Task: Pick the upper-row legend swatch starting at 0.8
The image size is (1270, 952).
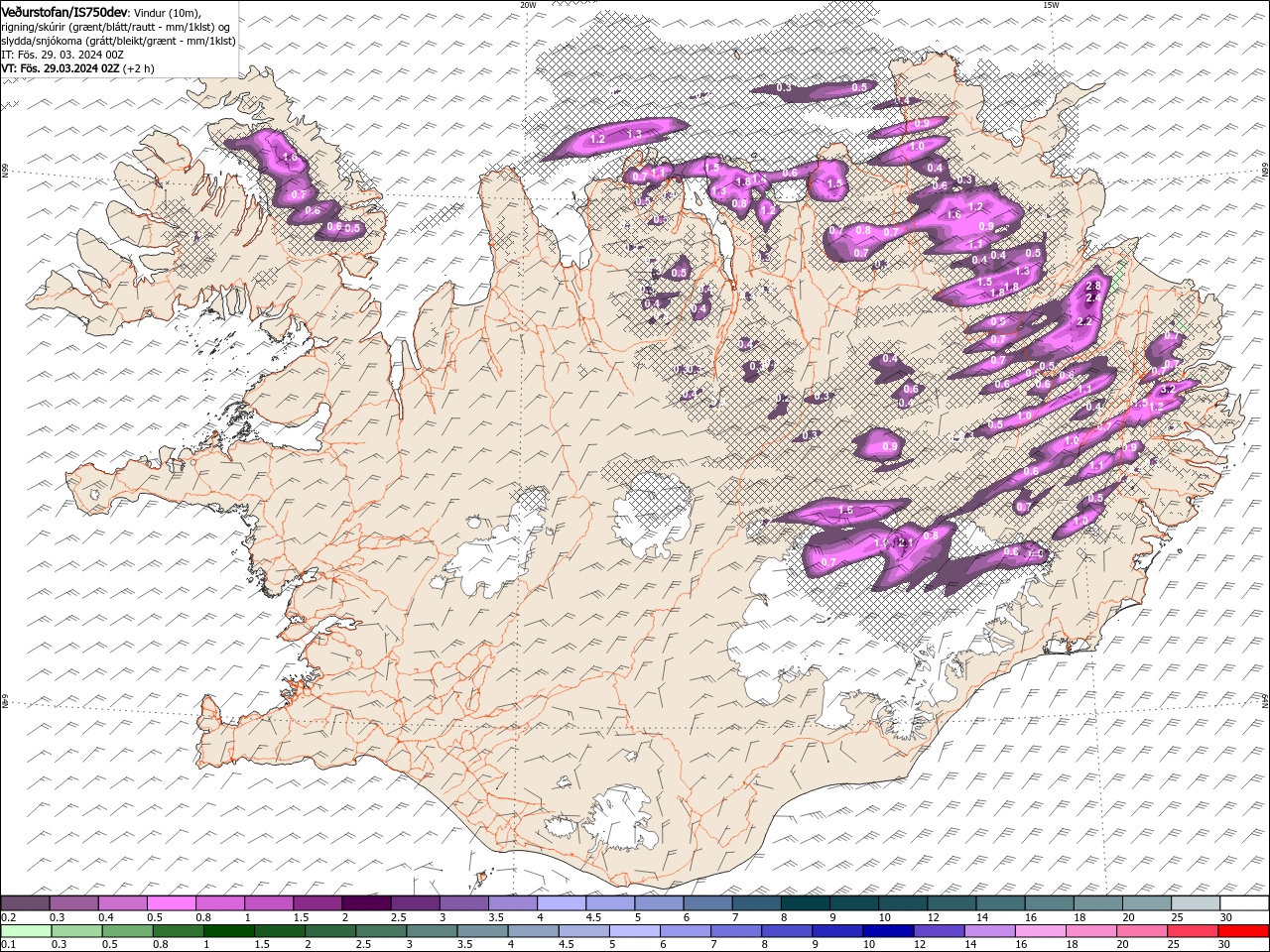Action: coord(220,903)
